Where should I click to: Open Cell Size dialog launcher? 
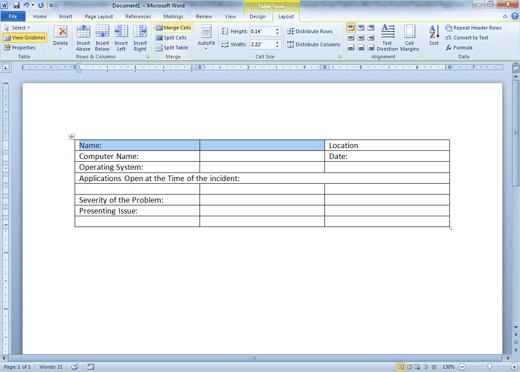[x=340, y=57]
